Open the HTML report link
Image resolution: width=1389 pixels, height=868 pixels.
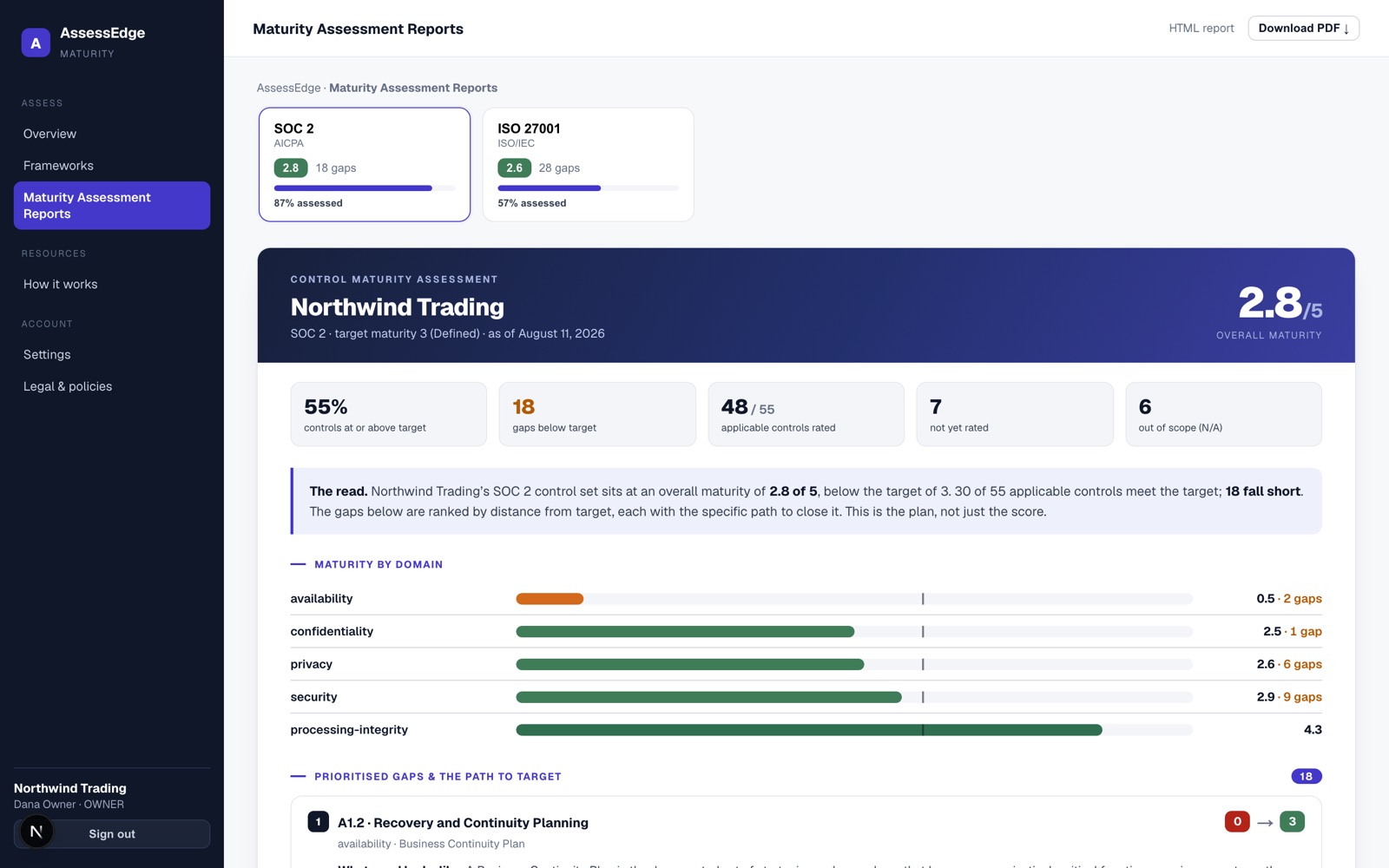(1201, 28)
